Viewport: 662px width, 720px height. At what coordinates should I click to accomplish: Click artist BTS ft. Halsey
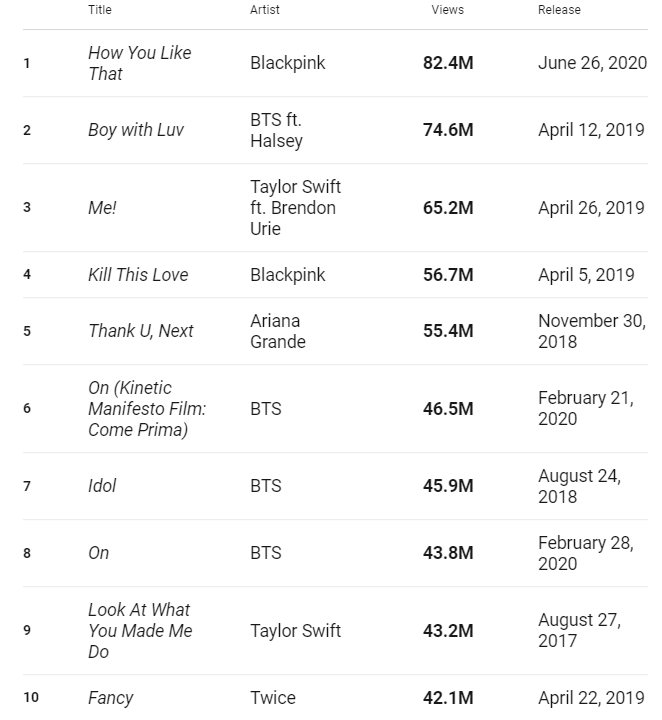[x=276, y=130]
